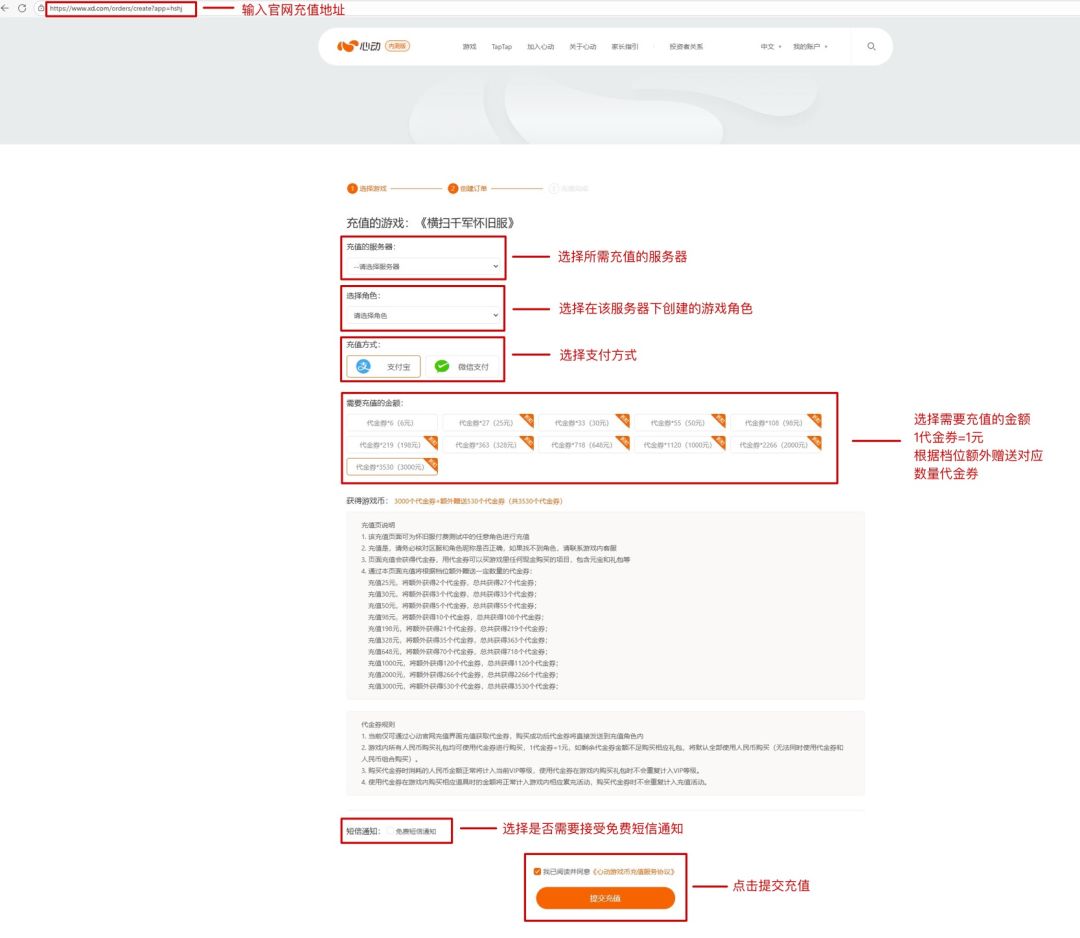Choose amount 代金券*27 (25元)
Viewport: 1080px width, 938px height.
(x=487, y=423)
